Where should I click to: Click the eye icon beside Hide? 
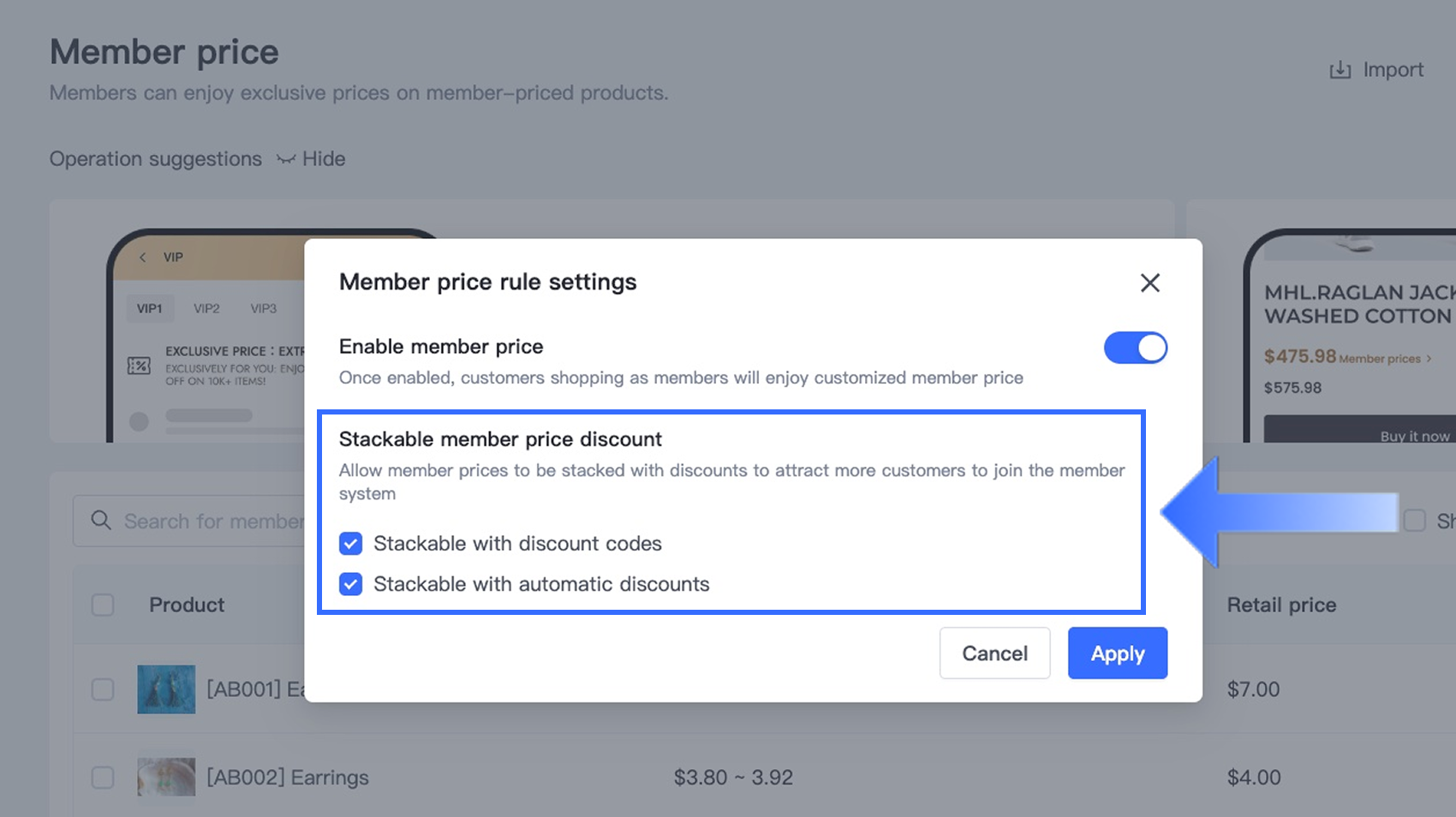click(x=286, y=159)
